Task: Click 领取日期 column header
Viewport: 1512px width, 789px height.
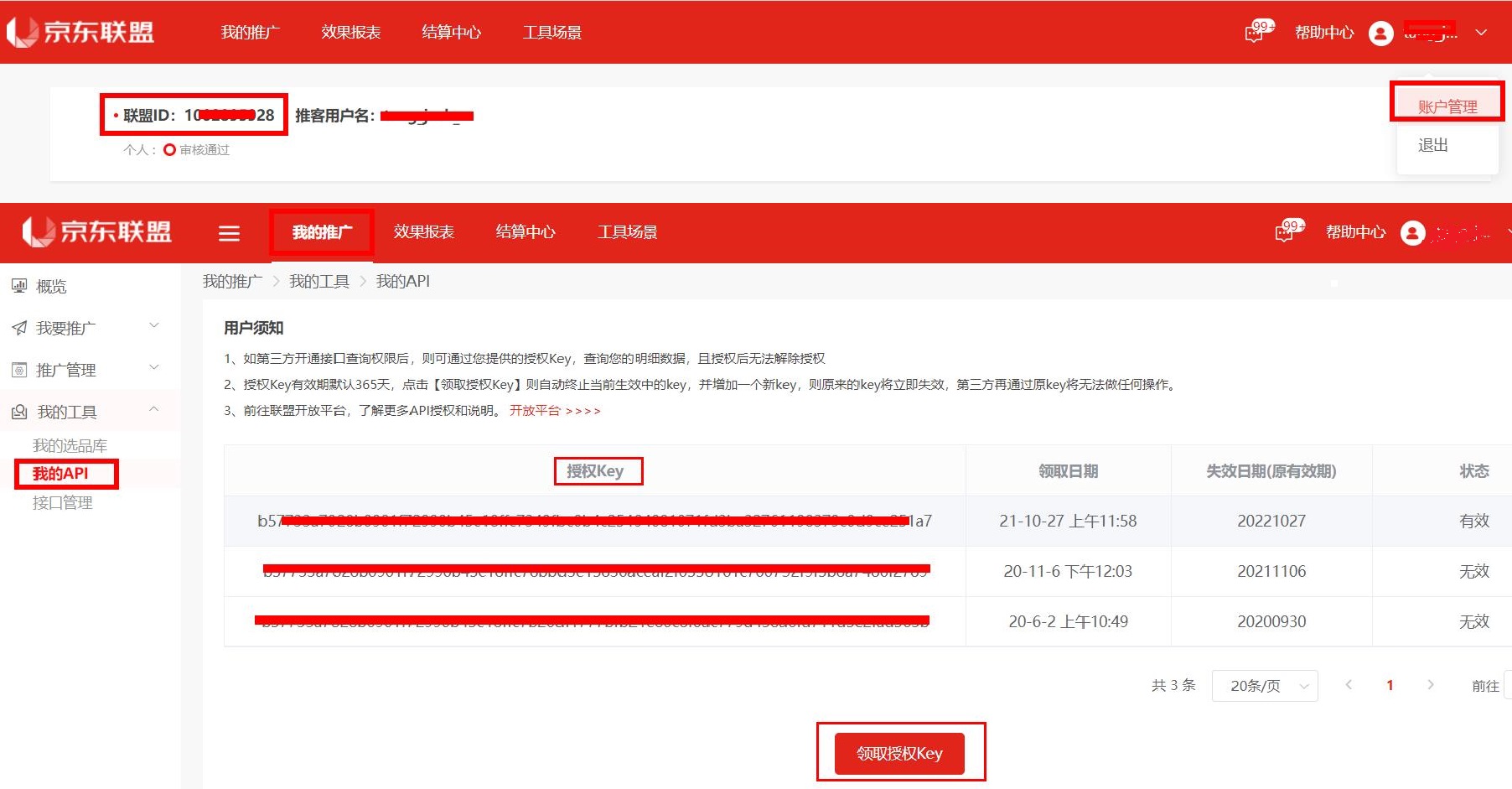Action: pos(1068,471)
